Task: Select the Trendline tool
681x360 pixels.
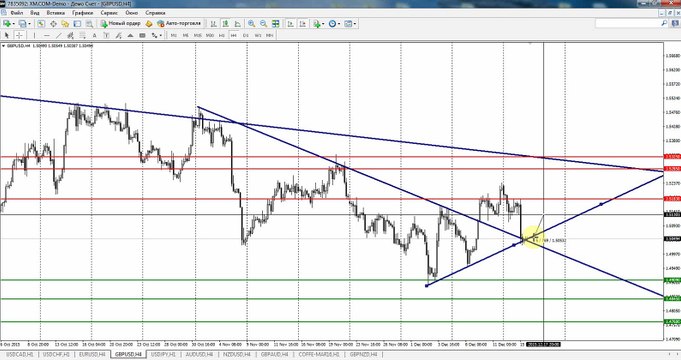Action: (x=59, y=35)
